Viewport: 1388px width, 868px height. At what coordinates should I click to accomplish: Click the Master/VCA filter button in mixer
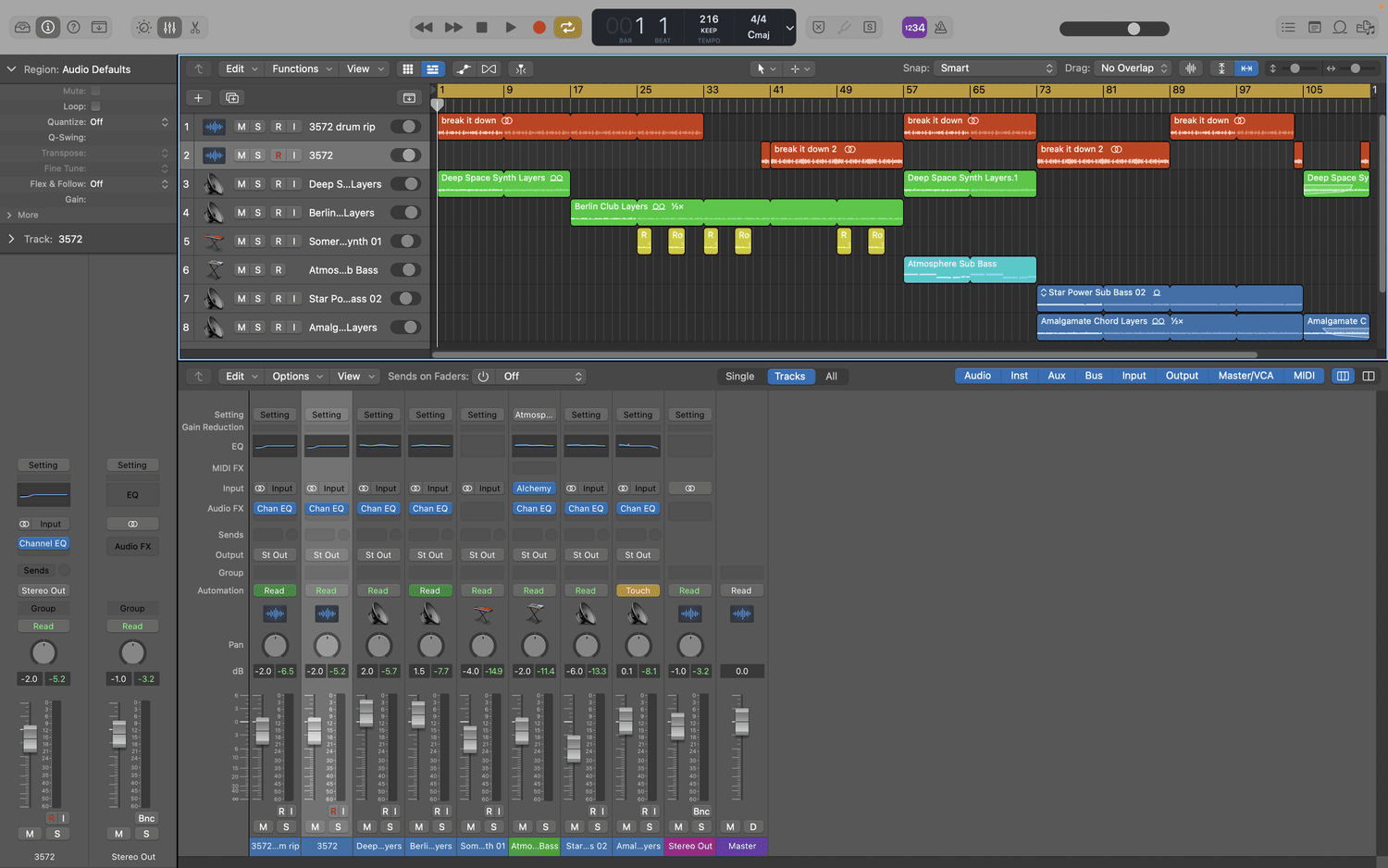pyautogui.click(x=1245, y=376)
